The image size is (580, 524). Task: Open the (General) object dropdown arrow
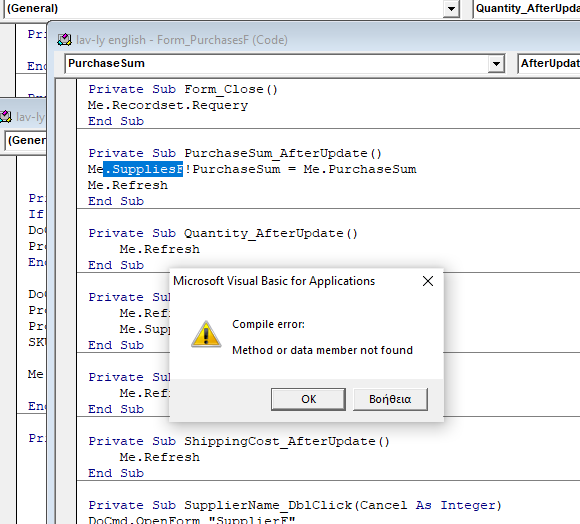451,9
